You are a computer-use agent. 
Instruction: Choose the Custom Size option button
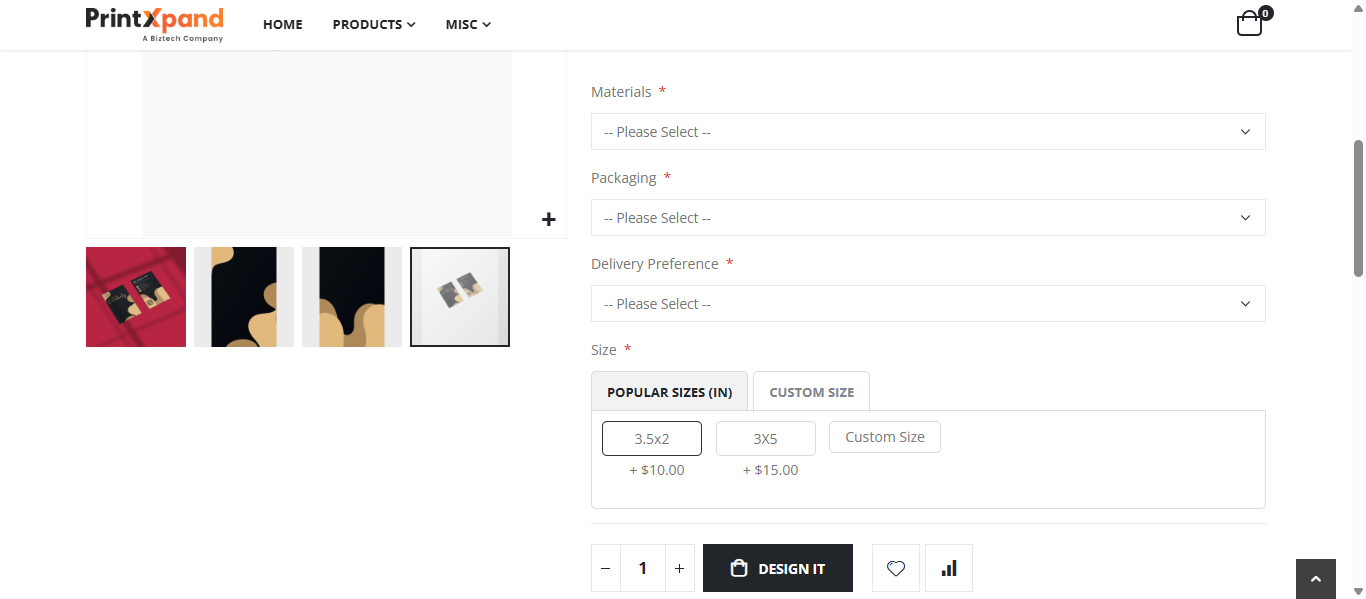coord(885,437)
